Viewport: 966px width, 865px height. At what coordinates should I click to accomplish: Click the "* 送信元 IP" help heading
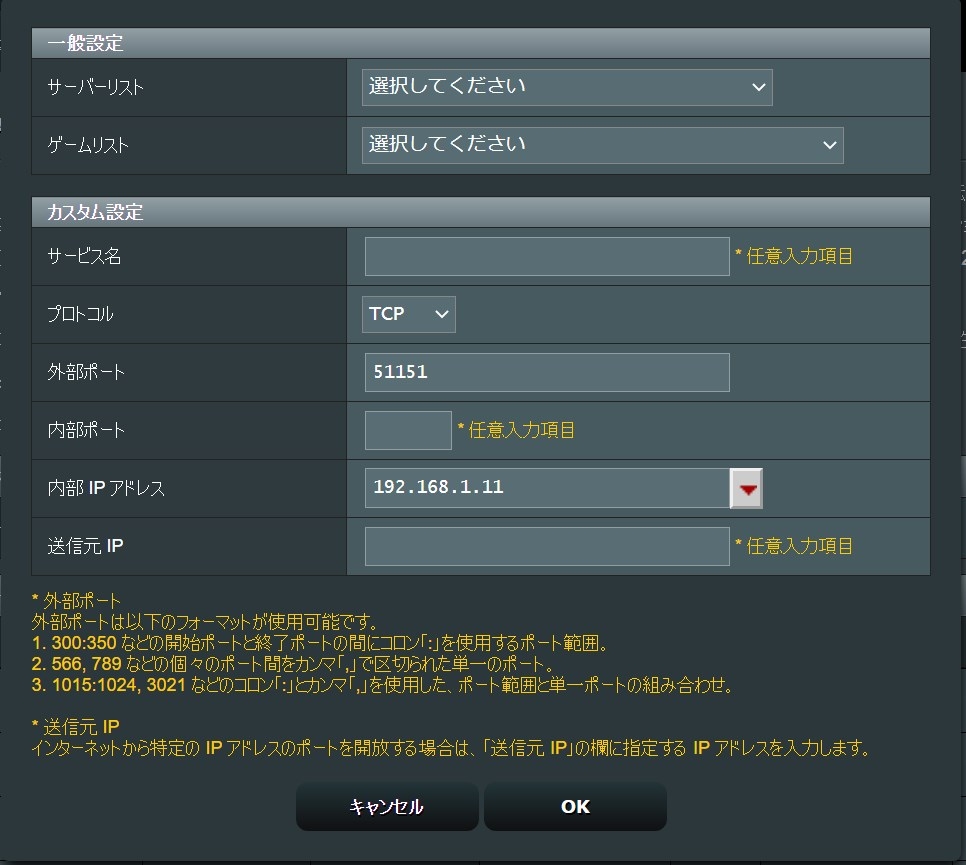click(76, 725)
